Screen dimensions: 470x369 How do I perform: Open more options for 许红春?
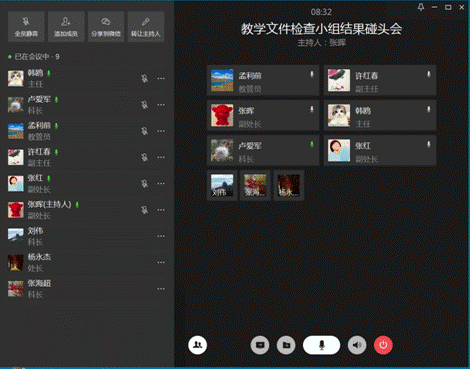(x=161, y=157)
